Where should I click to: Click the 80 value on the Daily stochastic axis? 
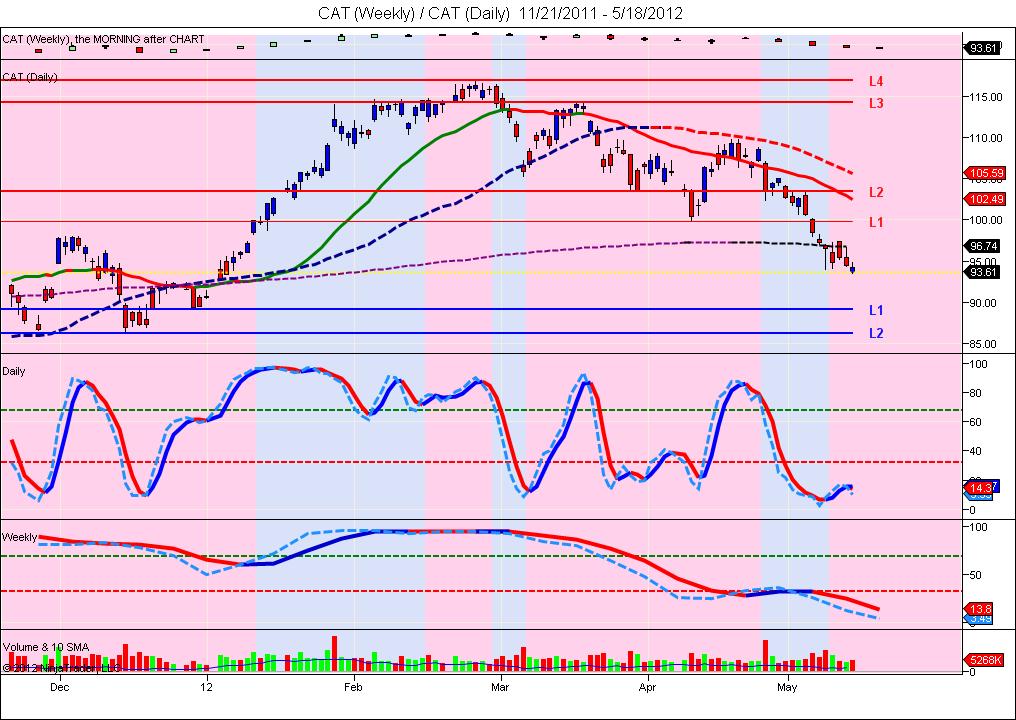click(x=975, y=393)
